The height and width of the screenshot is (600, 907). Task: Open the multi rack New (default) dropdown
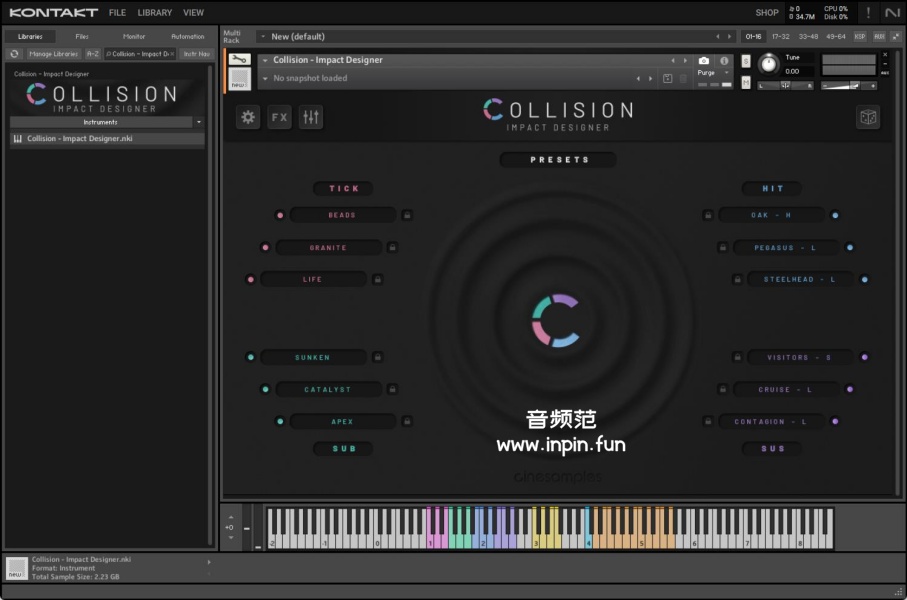pyautogui.click(x=263, y=37)
